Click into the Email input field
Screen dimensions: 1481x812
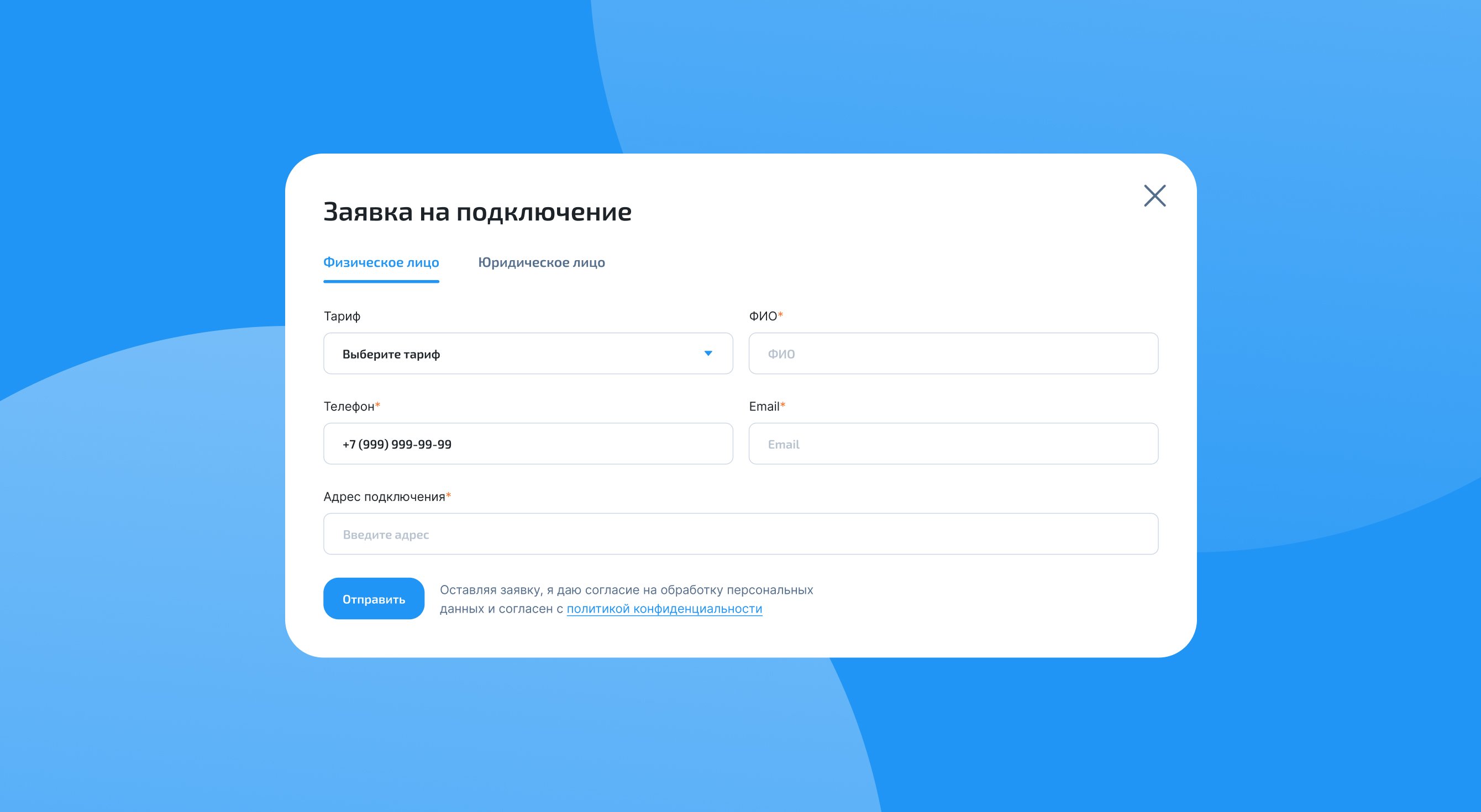953,444
